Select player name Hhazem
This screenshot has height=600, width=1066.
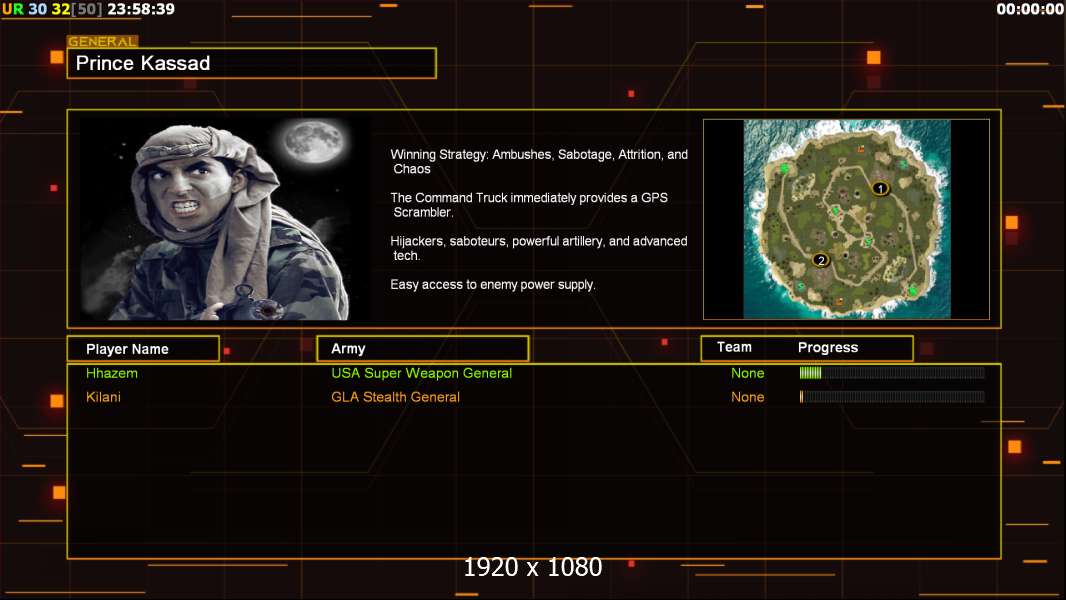(x=111, y=373)
